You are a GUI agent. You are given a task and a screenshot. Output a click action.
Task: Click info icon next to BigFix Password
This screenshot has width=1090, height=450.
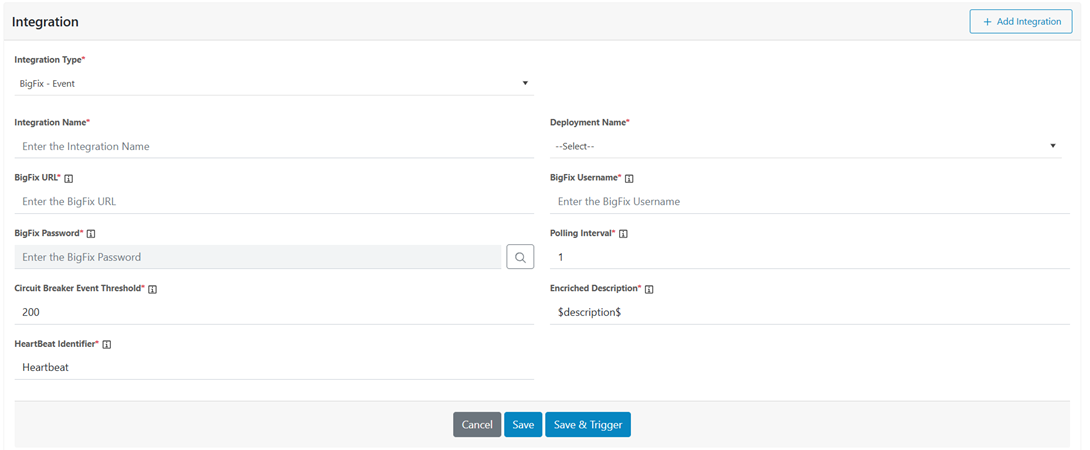(x=91, y=234)
